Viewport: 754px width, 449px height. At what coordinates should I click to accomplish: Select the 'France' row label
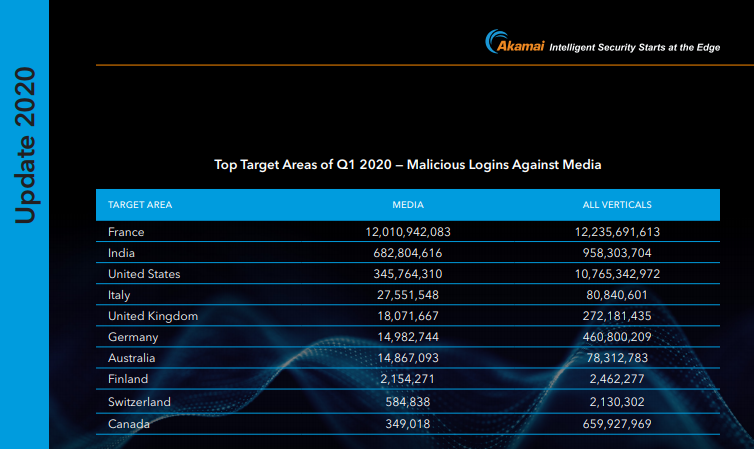pos(126,231)
